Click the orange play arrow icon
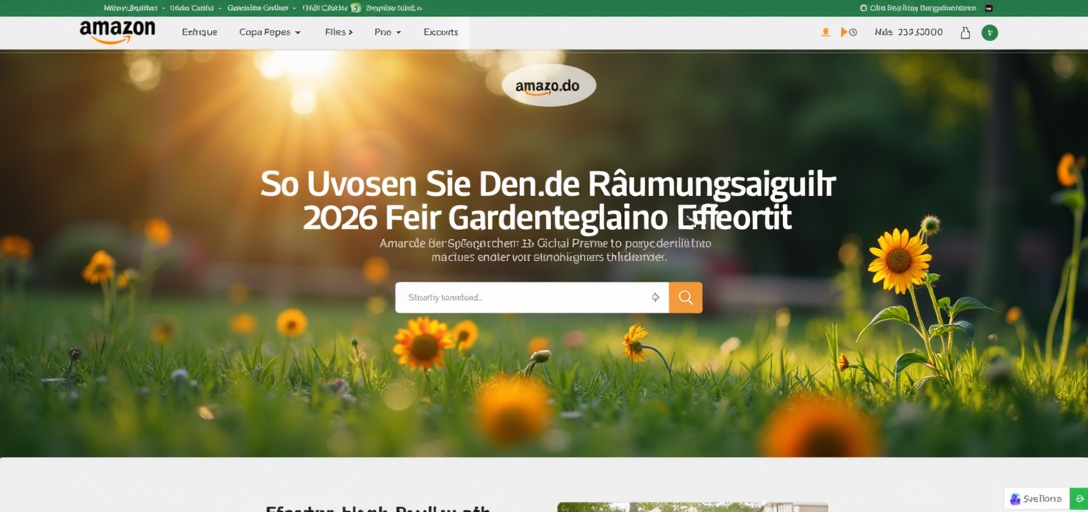The width and height of the screenshot is (1088, 512). click(844, 32)
